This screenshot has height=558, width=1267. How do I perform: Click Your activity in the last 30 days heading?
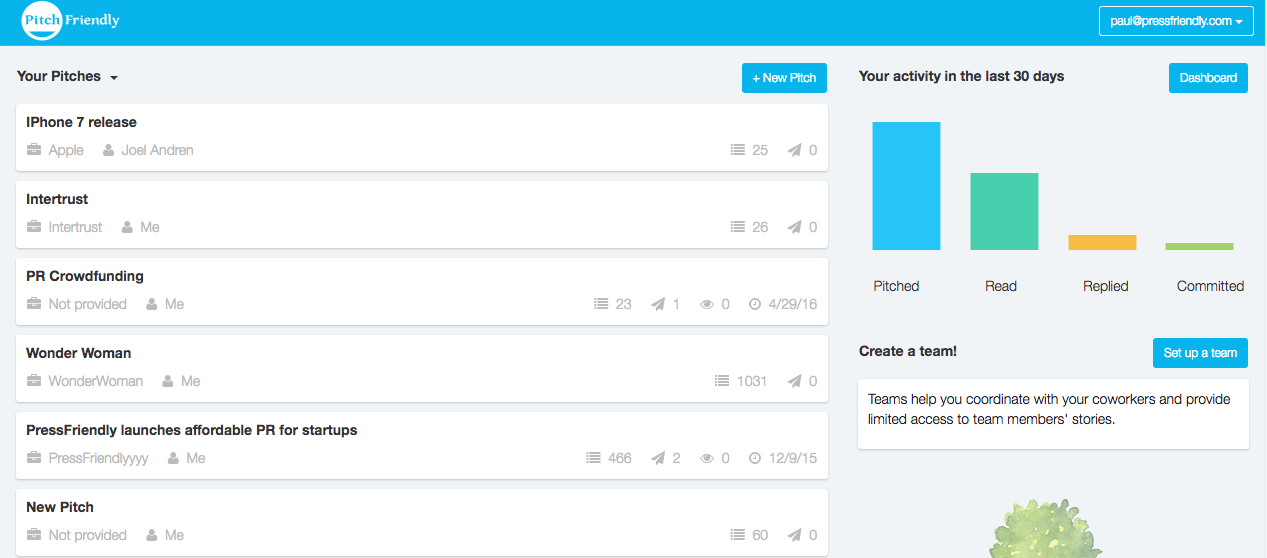pos(962,76)
